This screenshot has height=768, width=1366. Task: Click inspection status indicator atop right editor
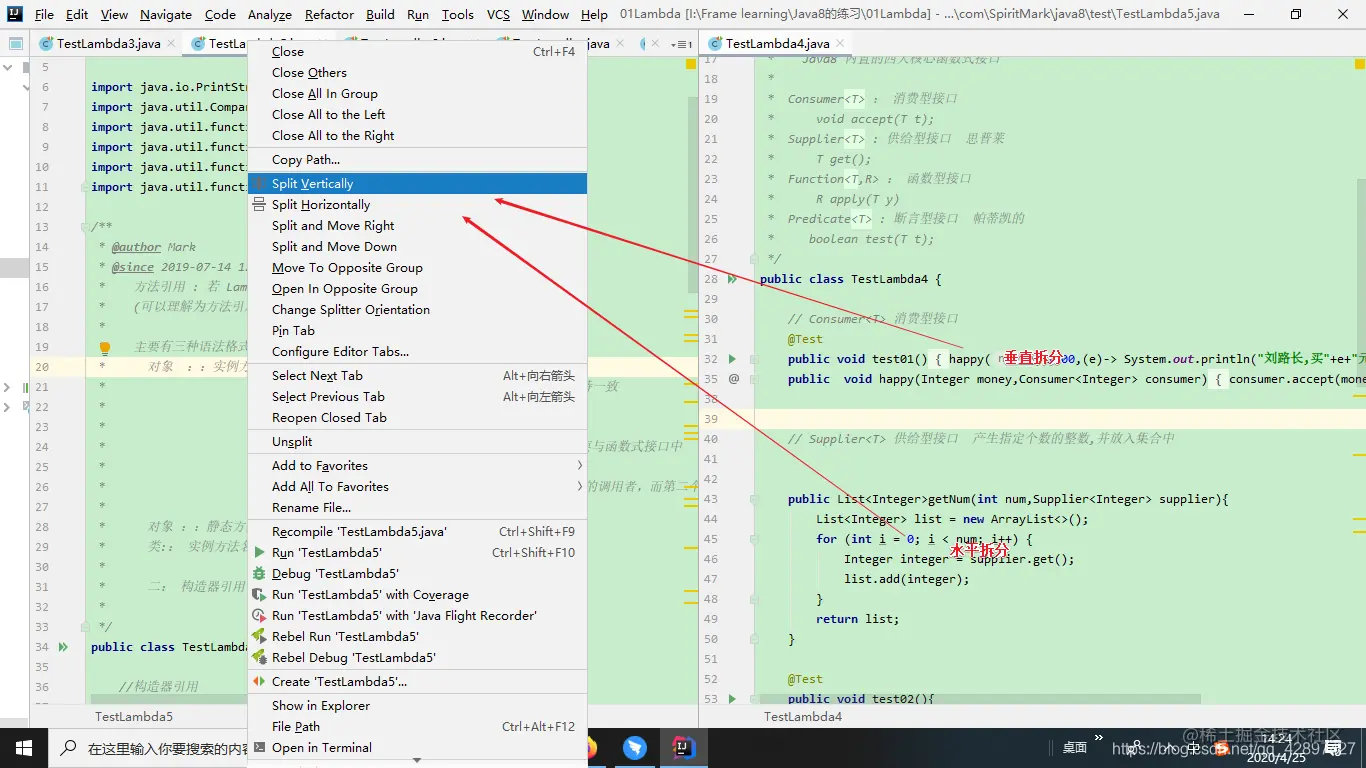(x=1360, y=64)
